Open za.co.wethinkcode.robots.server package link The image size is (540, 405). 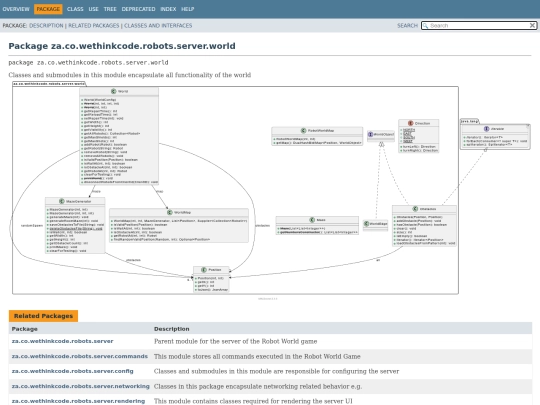click(62, 341)
